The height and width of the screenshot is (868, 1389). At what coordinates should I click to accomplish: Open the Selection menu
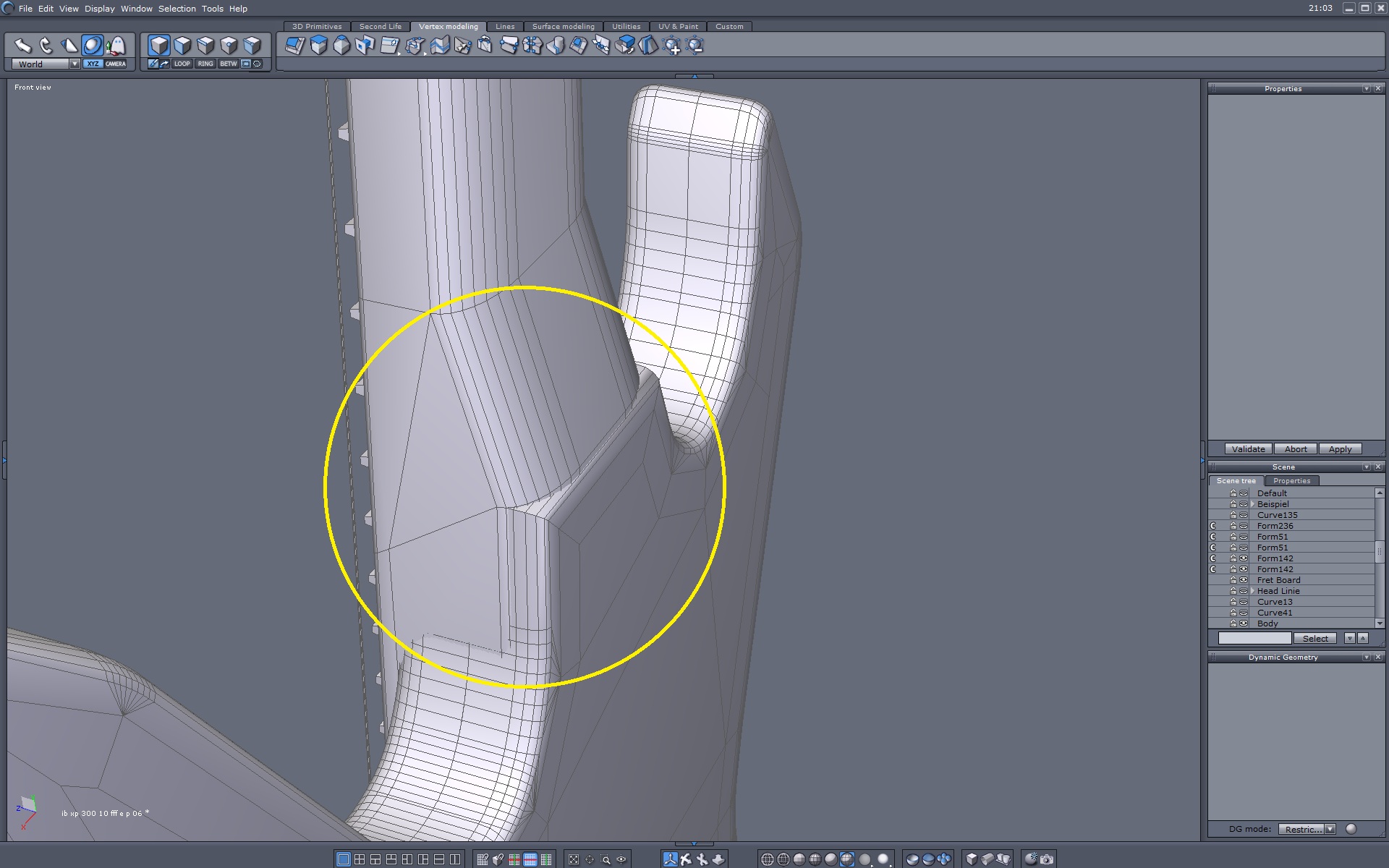pos(177,9)
